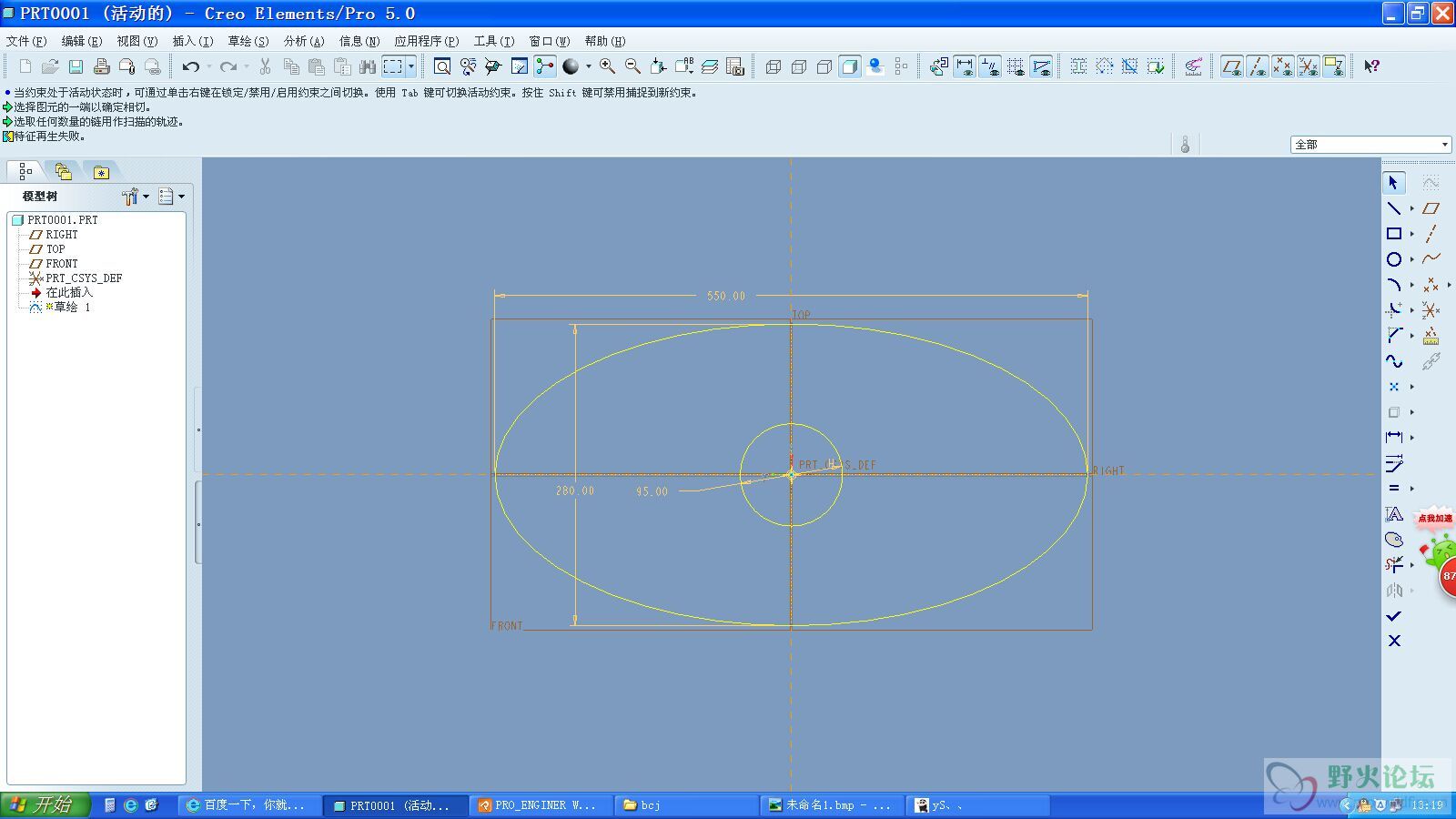The height and width of the screenshot is (819, 1456).
Task: Click the 开始 Start button
Action: pyautogui.click(x=45, y=804)
